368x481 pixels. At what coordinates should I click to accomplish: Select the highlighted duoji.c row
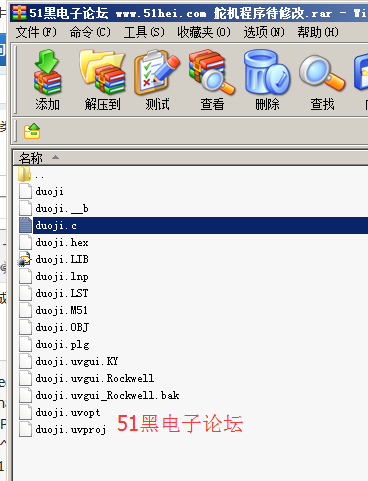coord(200,225)
